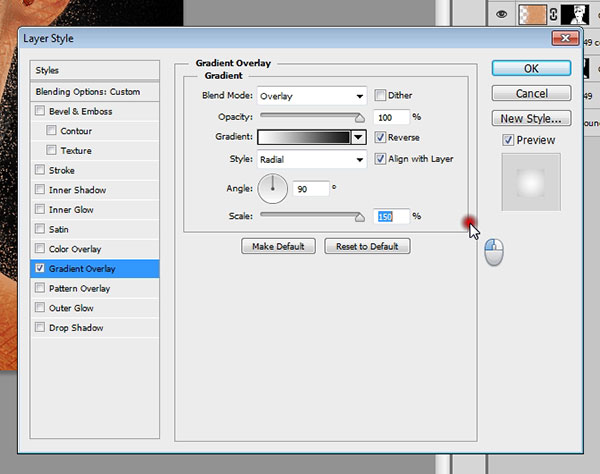Select the orange layer thumbnail

(x=533, y=15)
